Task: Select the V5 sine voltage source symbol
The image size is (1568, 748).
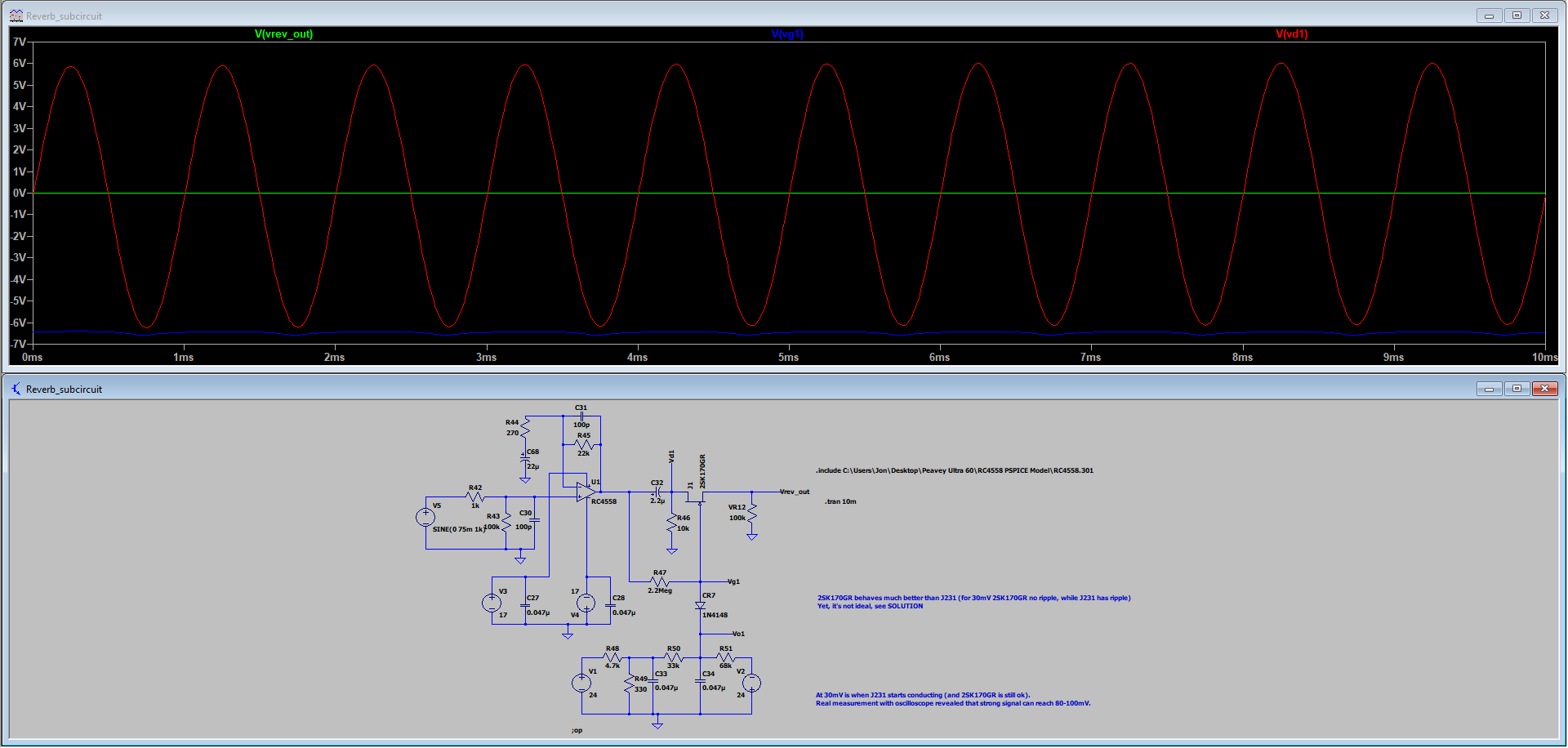Action: click(x=425, y=517)
